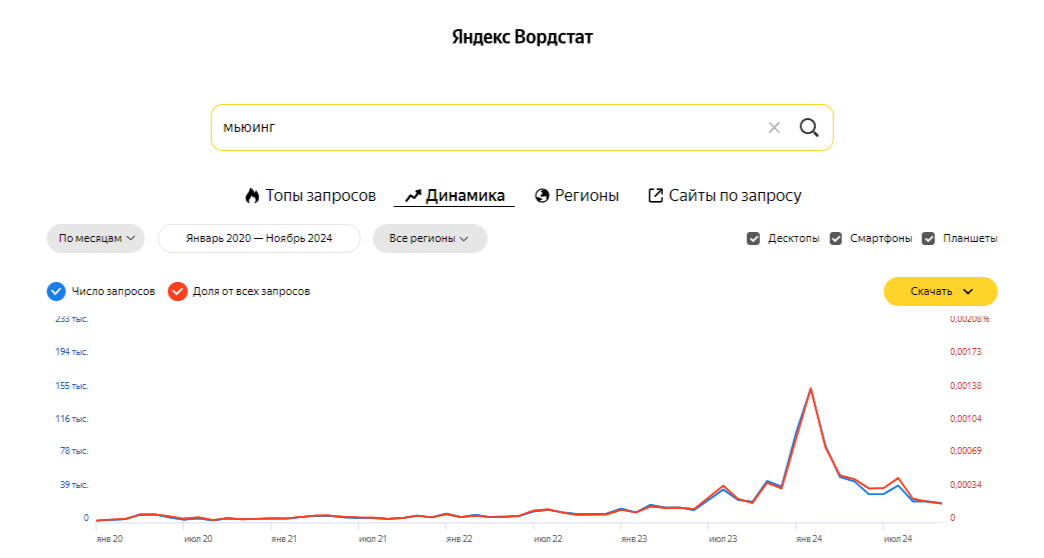Expand the Все регионы dropdown

[430, 238]
